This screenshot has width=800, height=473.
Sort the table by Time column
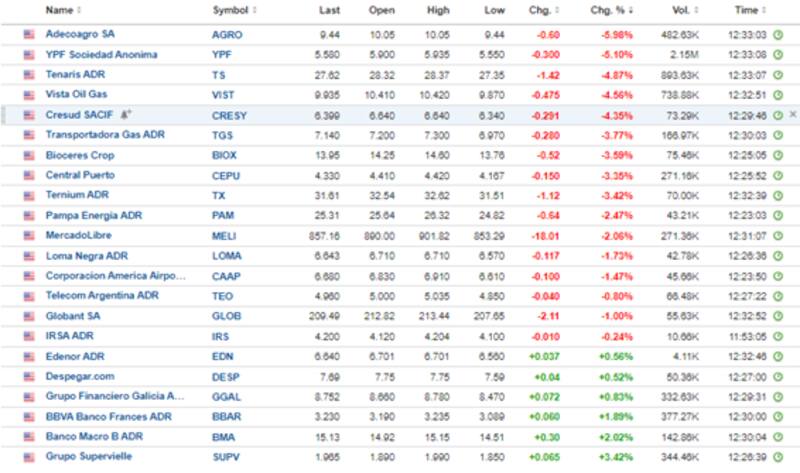point(746,10)
